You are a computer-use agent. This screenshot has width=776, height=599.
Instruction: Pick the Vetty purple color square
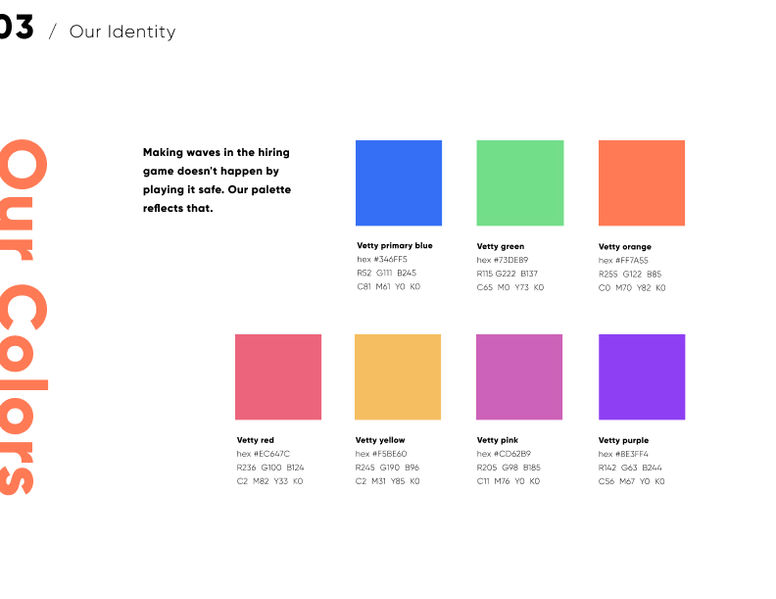pos(641,377)
